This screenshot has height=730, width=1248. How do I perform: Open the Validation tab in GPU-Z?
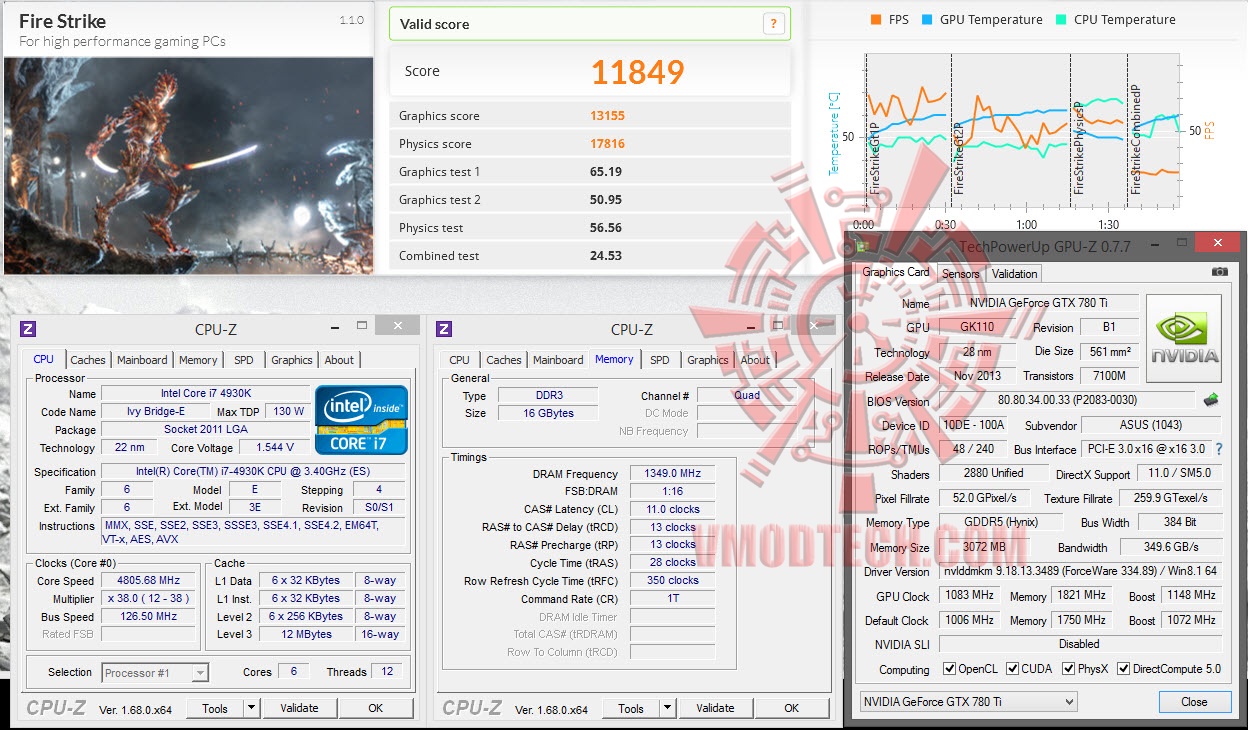point(1015,274)
